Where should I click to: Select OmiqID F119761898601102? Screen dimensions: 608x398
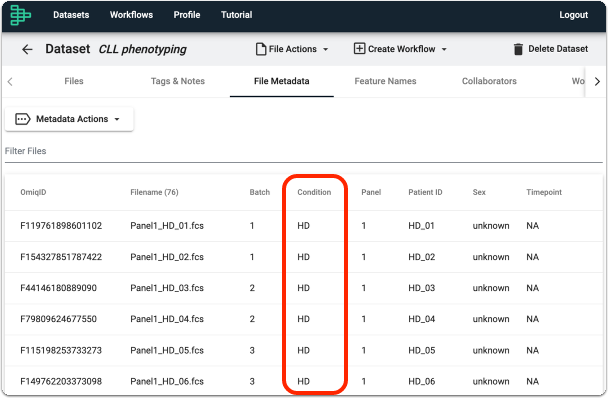click(61, 226)
